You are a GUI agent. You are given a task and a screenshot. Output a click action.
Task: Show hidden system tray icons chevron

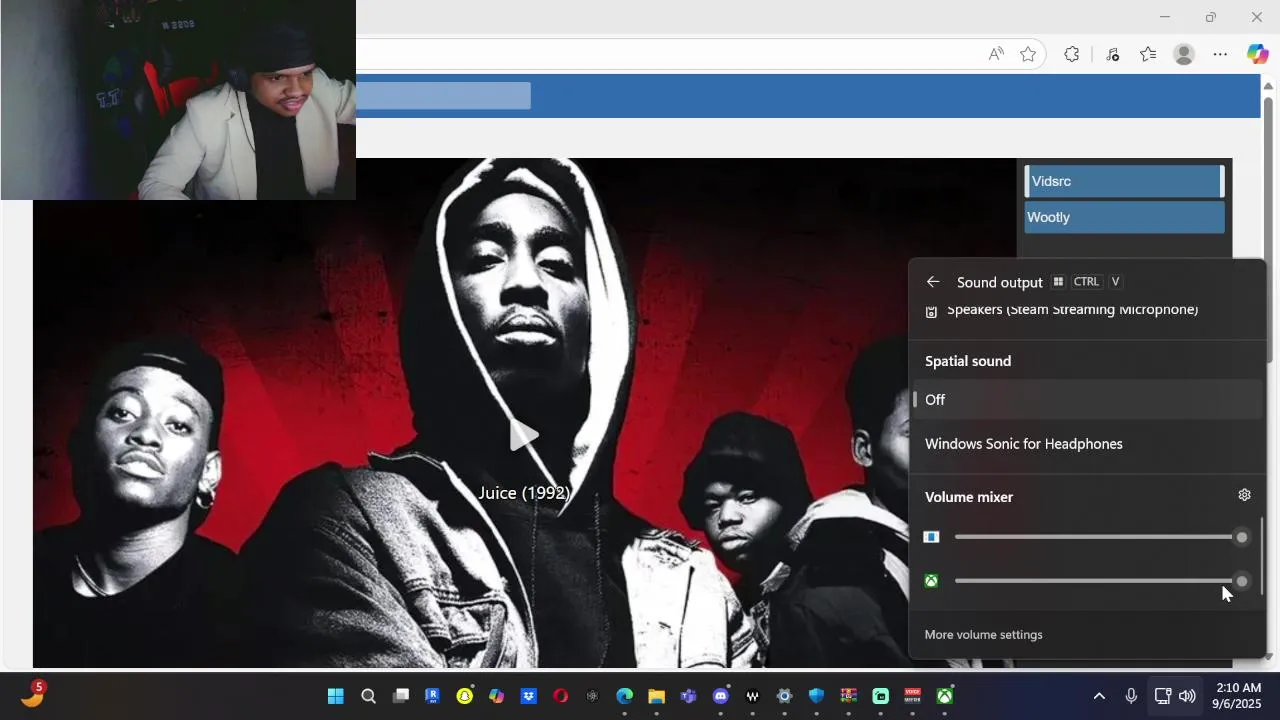(1099, 696)
